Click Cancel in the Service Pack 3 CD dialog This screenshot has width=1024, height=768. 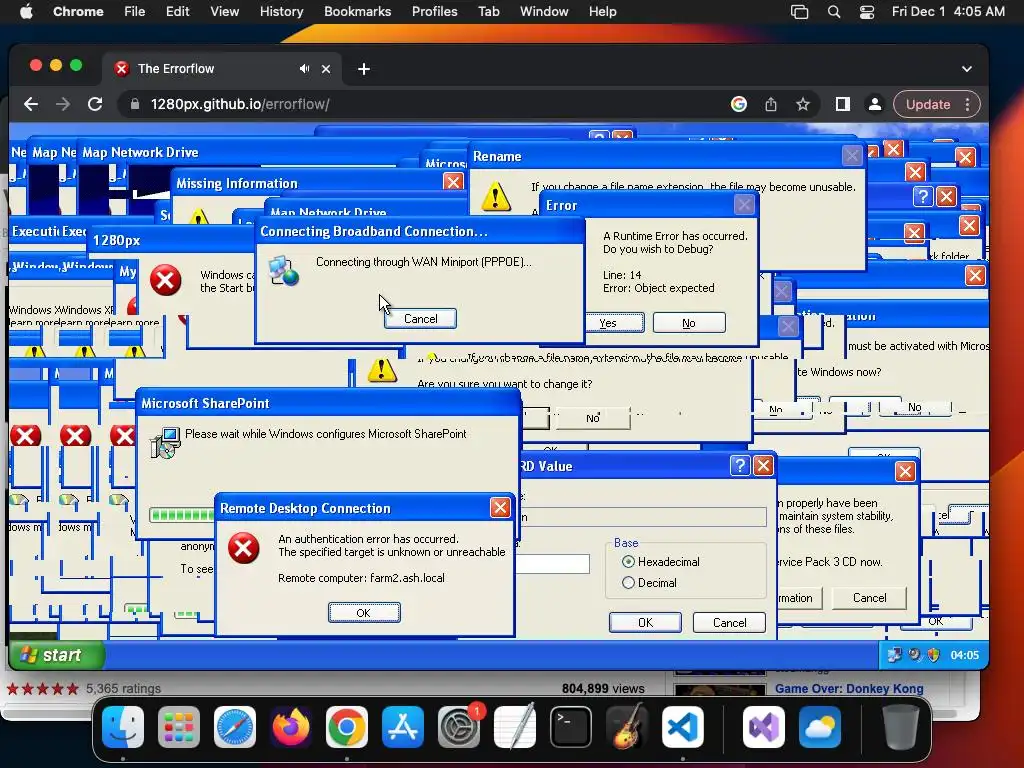pyautogui.click(x=870, y=598)
